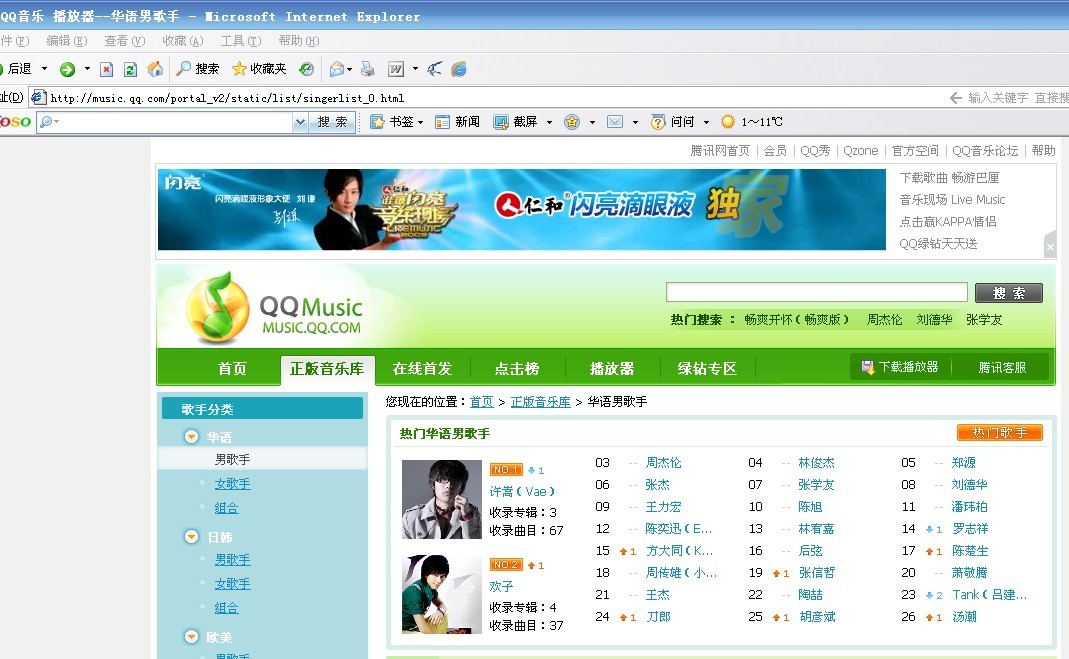The height and width of the screenshot is (659, 1069).
Task: Close the banner ad with the X
Action: tap(1051, 247)
